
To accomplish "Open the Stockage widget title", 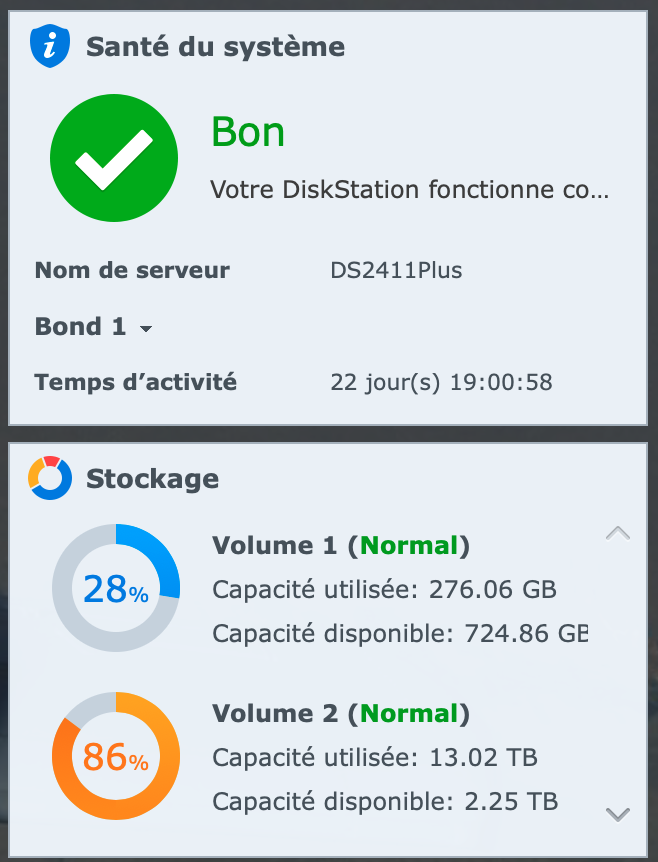I will pyautogui.click(x=152, y=478).
